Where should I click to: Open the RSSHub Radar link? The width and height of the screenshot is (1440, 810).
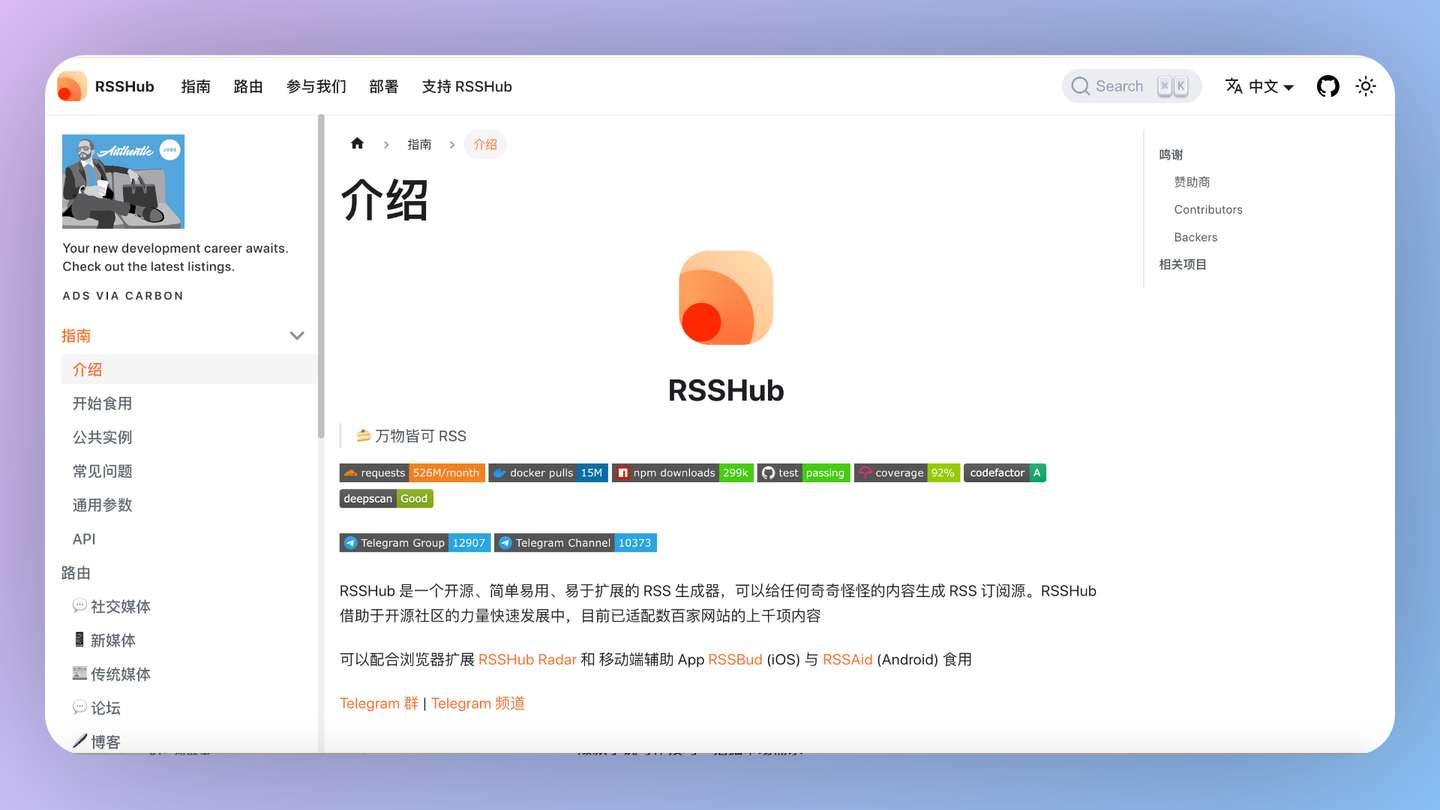click(x=527, y=659)
